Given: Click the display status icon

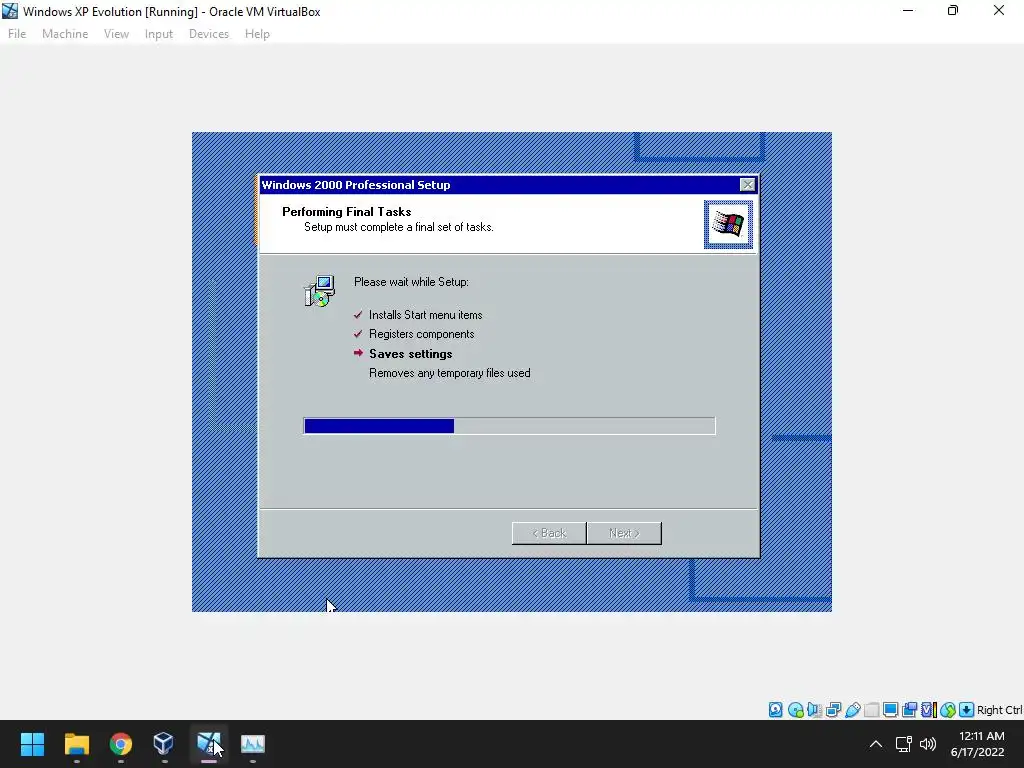Looking at the screenshot, I should point(890,710).
